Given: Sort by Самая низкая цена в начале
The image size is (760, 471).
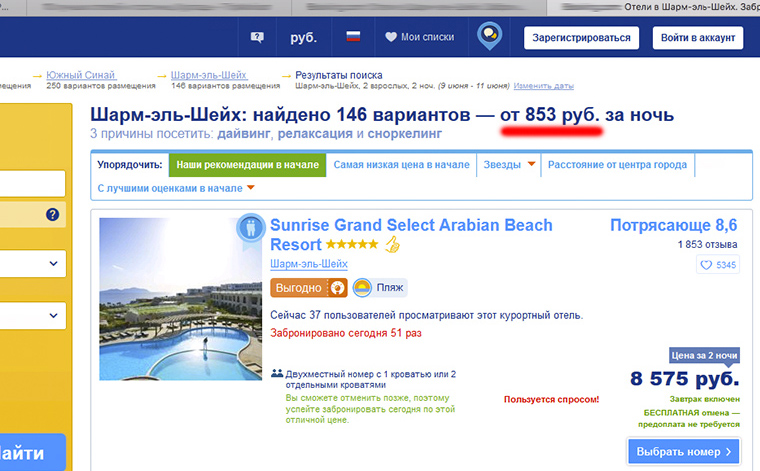Looking at the screenshot, I should (x=401, y=165).
